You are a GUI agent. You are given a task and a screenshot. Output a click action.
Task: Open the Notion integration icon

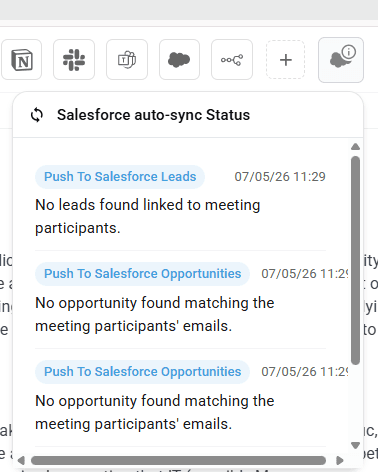[x=22, y=60]
